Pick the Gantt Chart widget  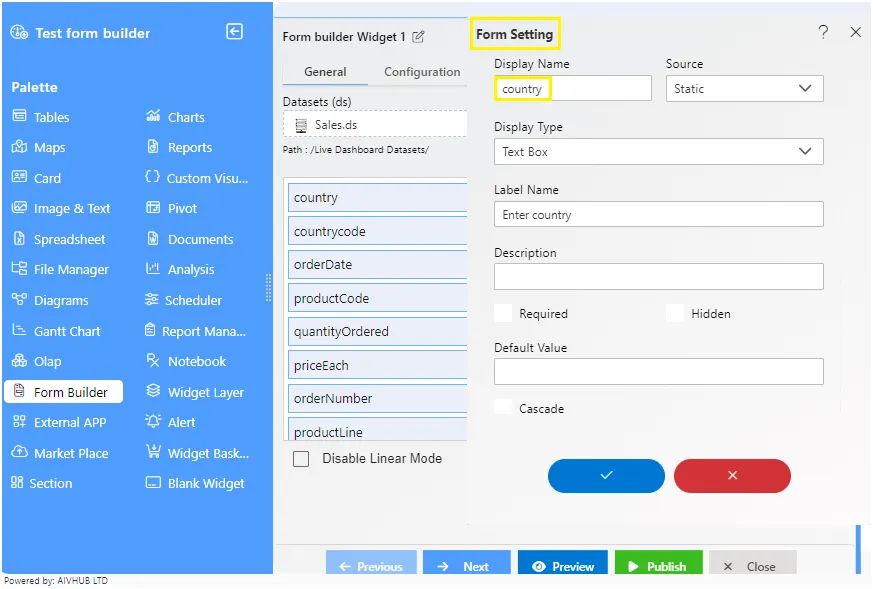[x=56, y=331]
